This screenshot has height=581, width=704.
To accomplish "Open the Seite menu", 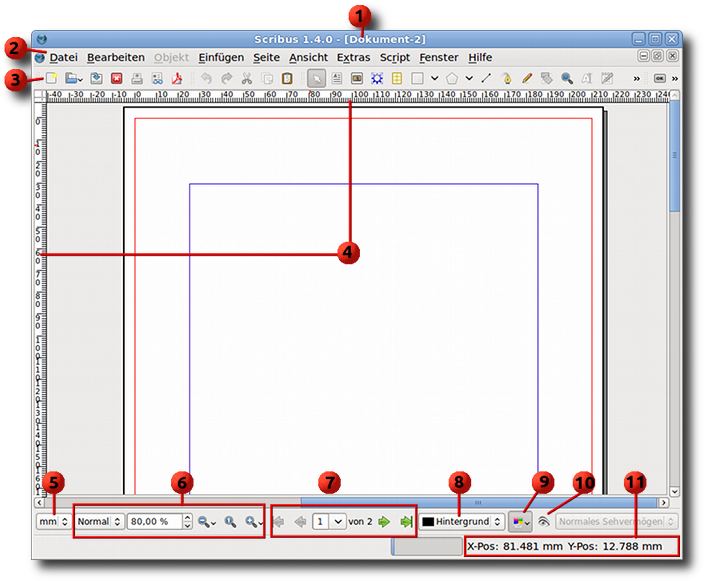I will (x=266, y=57).
